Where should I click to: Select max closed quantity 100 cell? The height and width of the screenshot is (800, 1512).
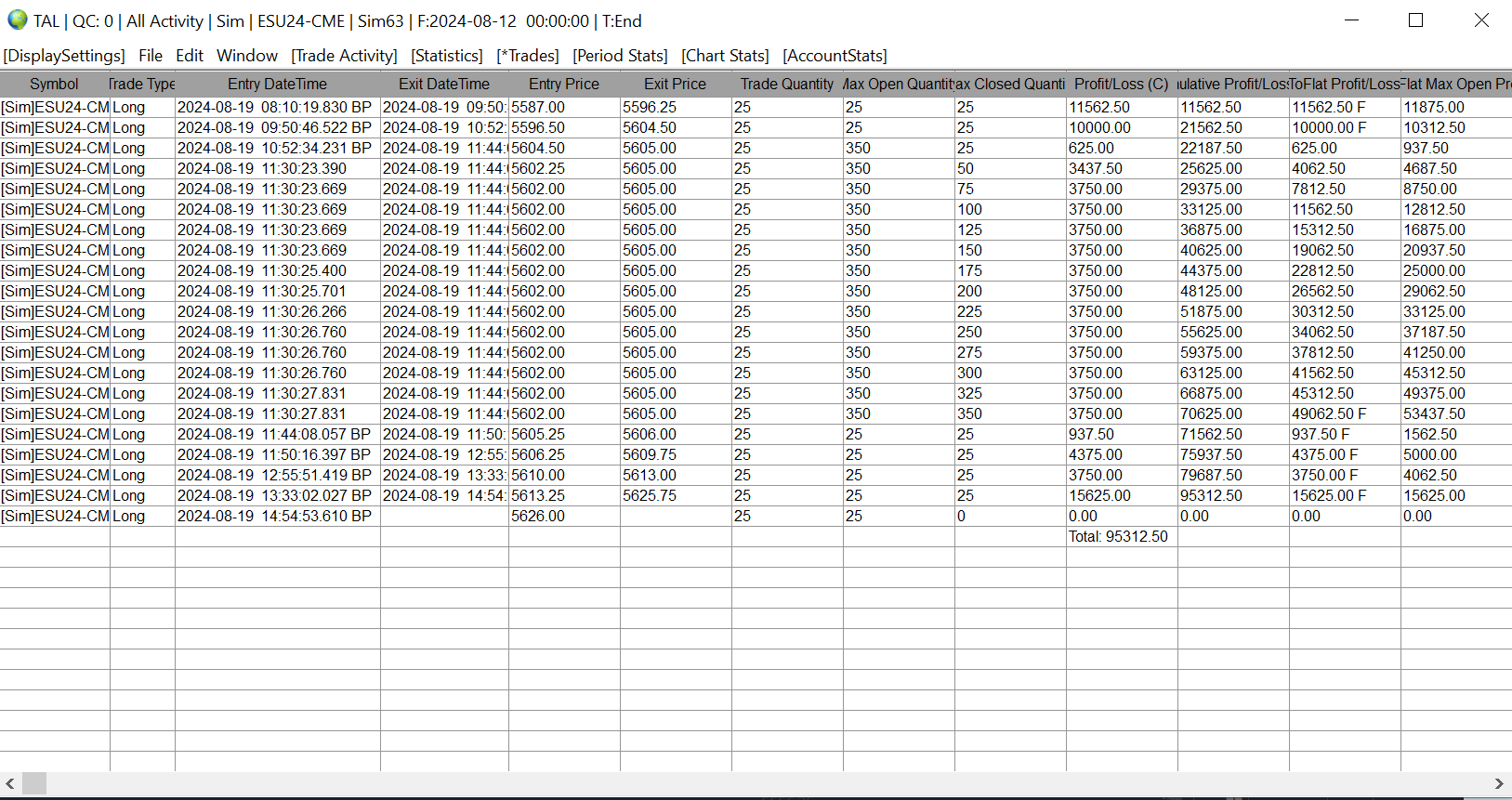click(1010, 209)
